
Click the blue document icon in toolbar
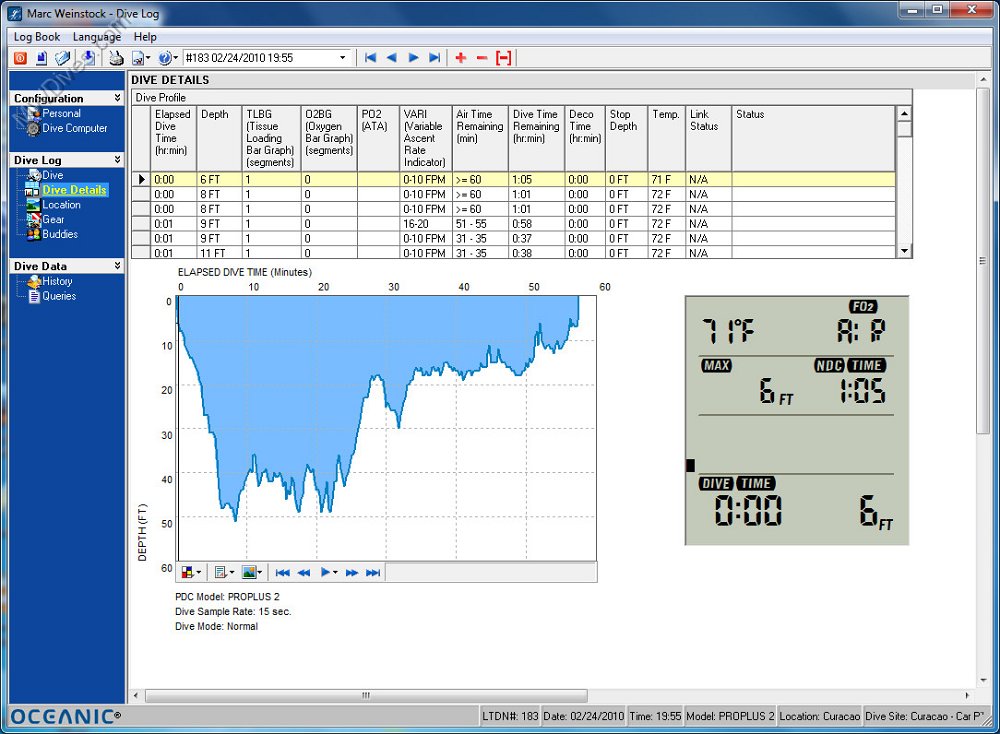(x=41, y=58)
